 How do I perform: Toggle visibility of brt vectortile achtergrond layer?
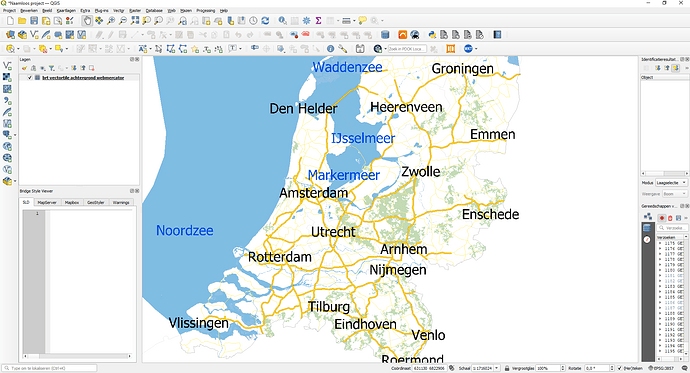[29, 77]
